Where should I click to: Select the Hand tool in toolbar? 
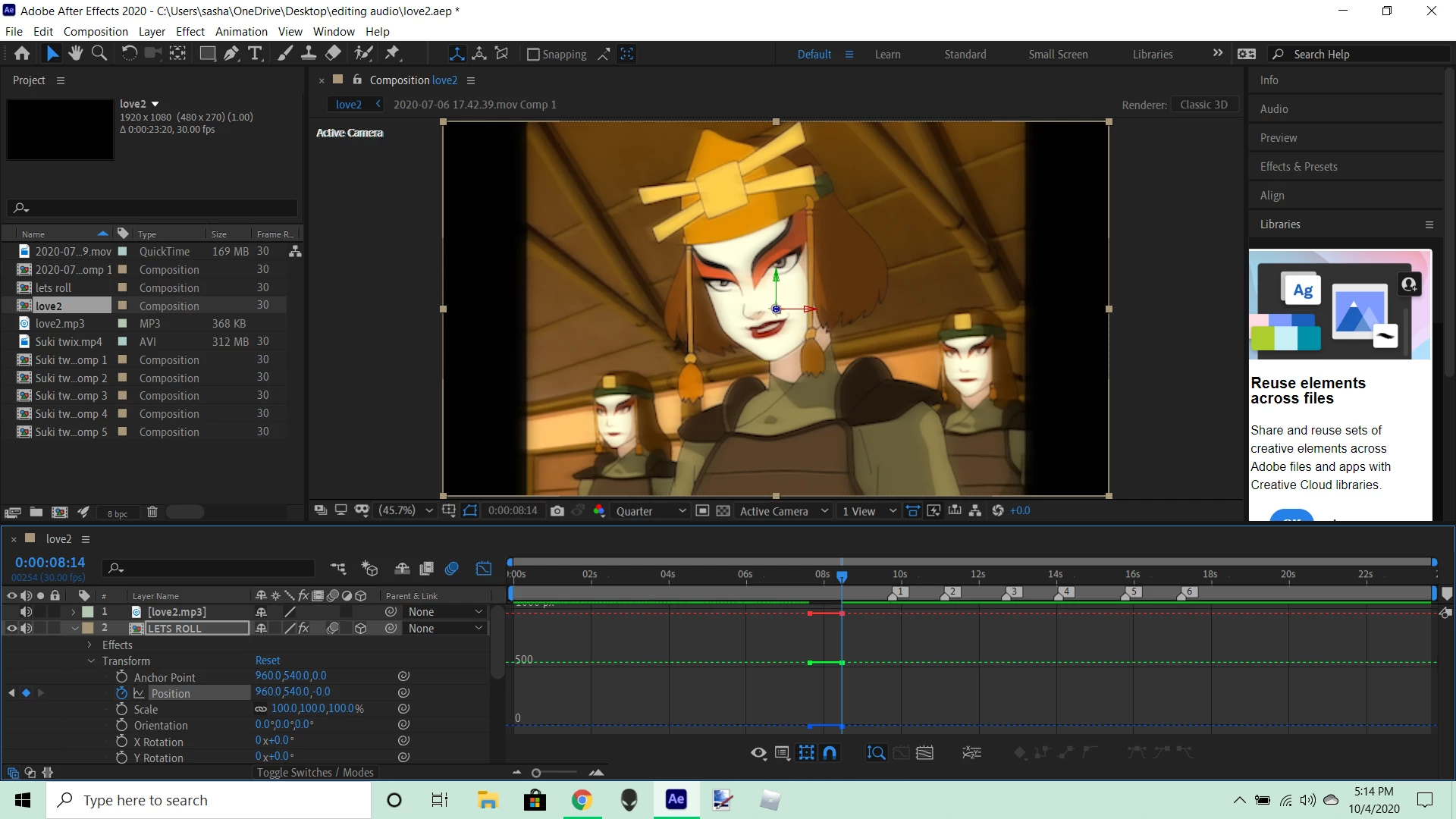75,53
